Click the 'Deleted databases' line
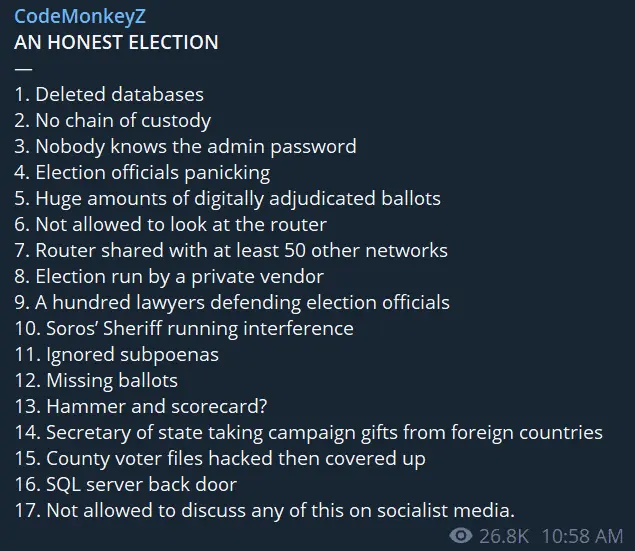 click(x=109, y=95)
